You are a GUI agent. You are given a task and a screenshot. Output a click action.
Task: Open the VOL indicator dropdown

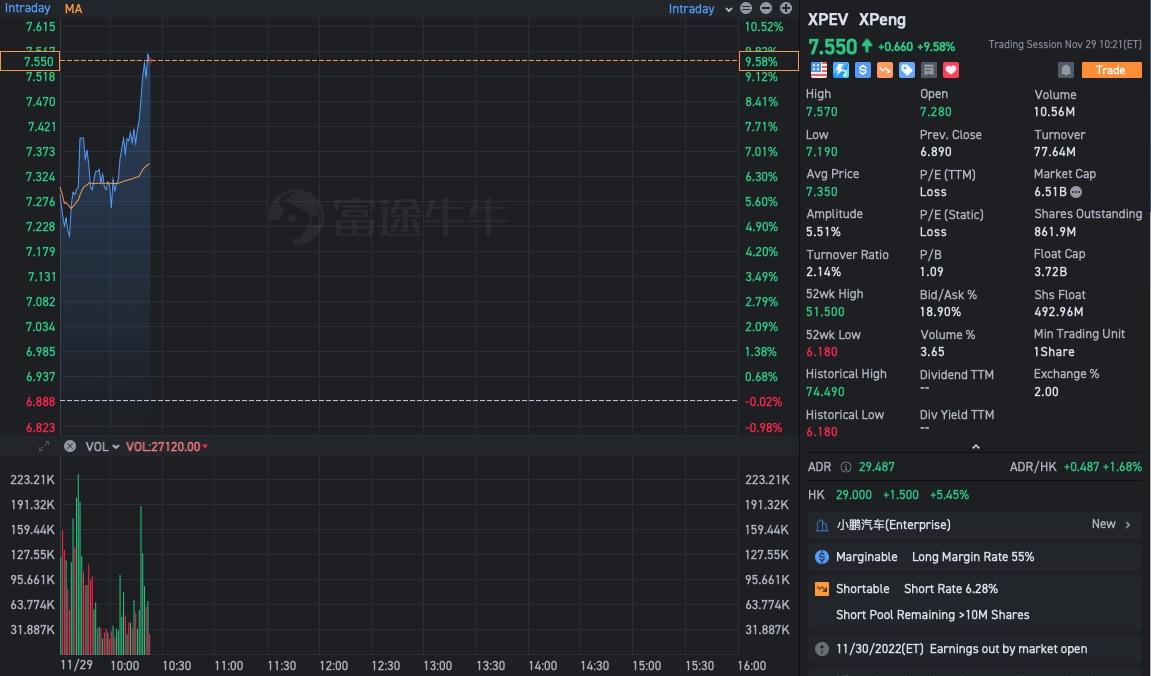(x=102, y=446)
